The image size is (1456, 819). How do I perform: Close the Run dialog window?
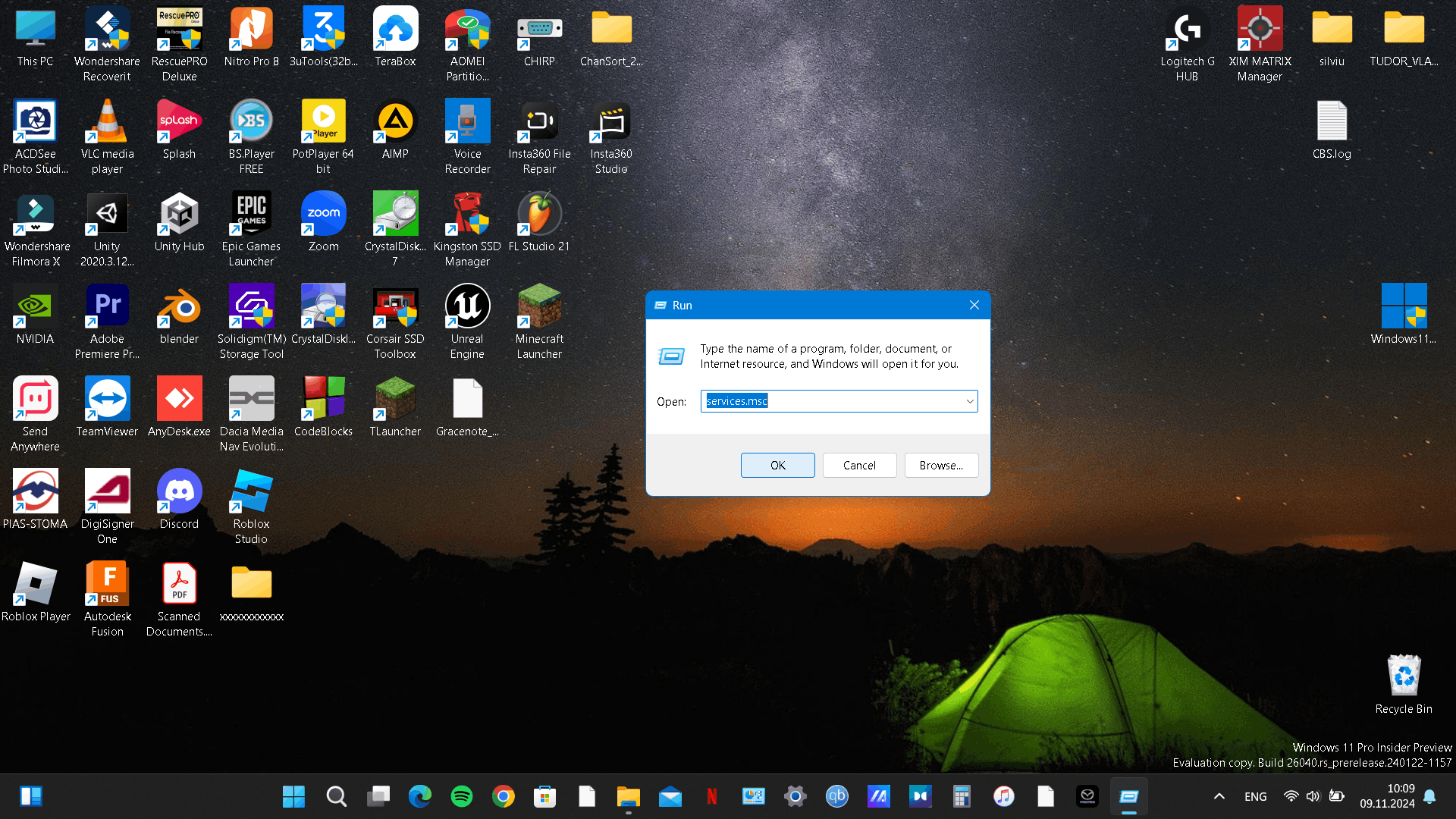click(x=974, y=305)
